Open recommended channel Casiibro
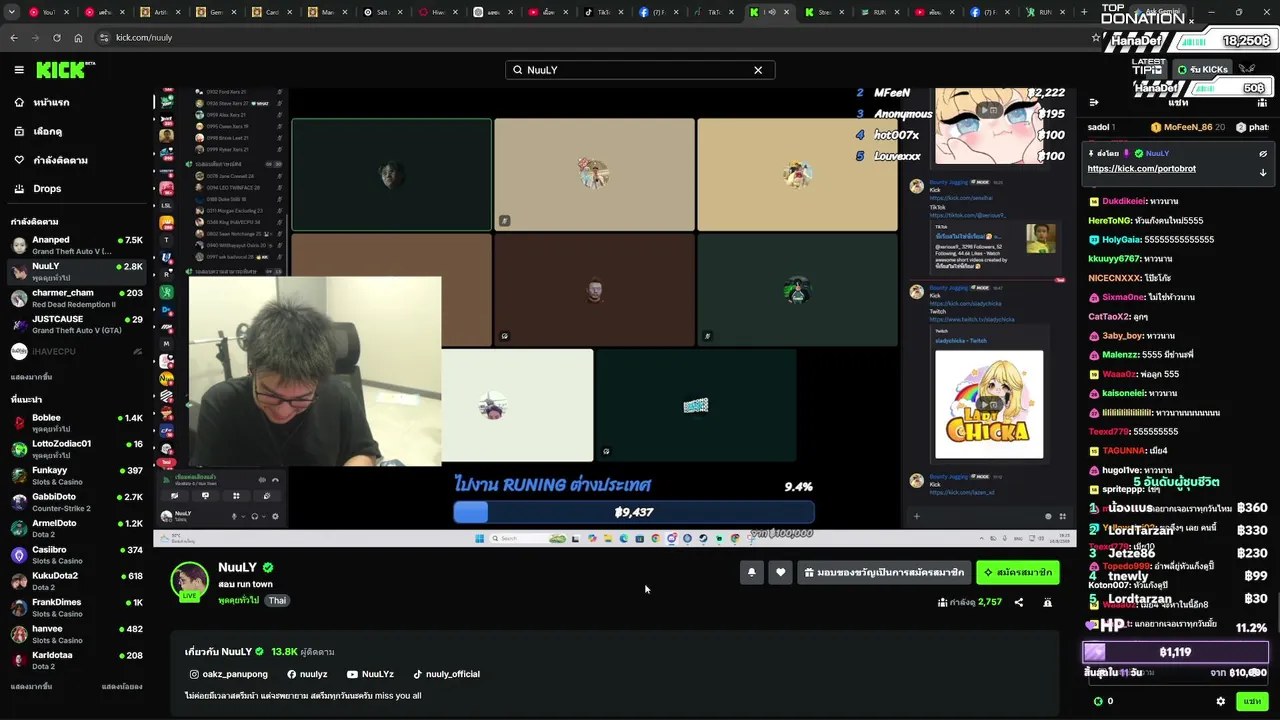This screenshot has width=1280, height=720. point(77,555)
